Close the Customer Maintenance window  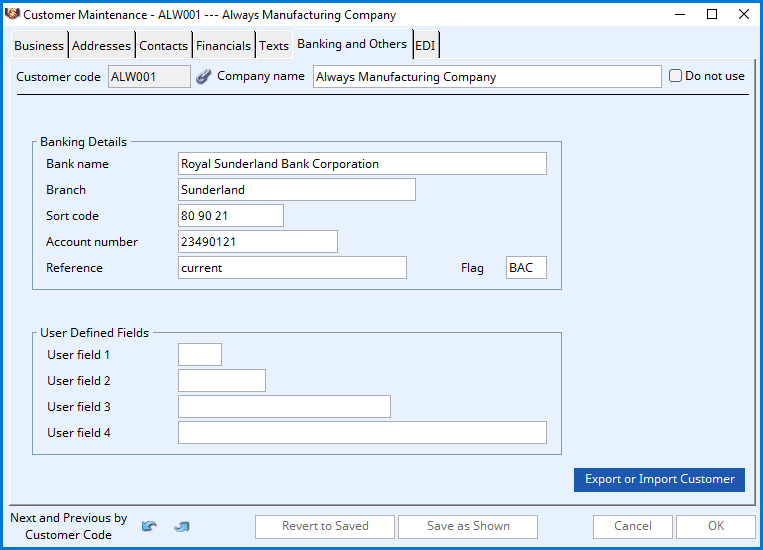tap(744, 14)
